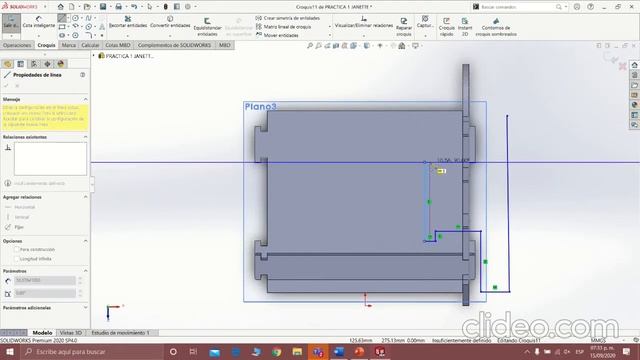
Task: Click the Undo icon
Action: point(134,7)
